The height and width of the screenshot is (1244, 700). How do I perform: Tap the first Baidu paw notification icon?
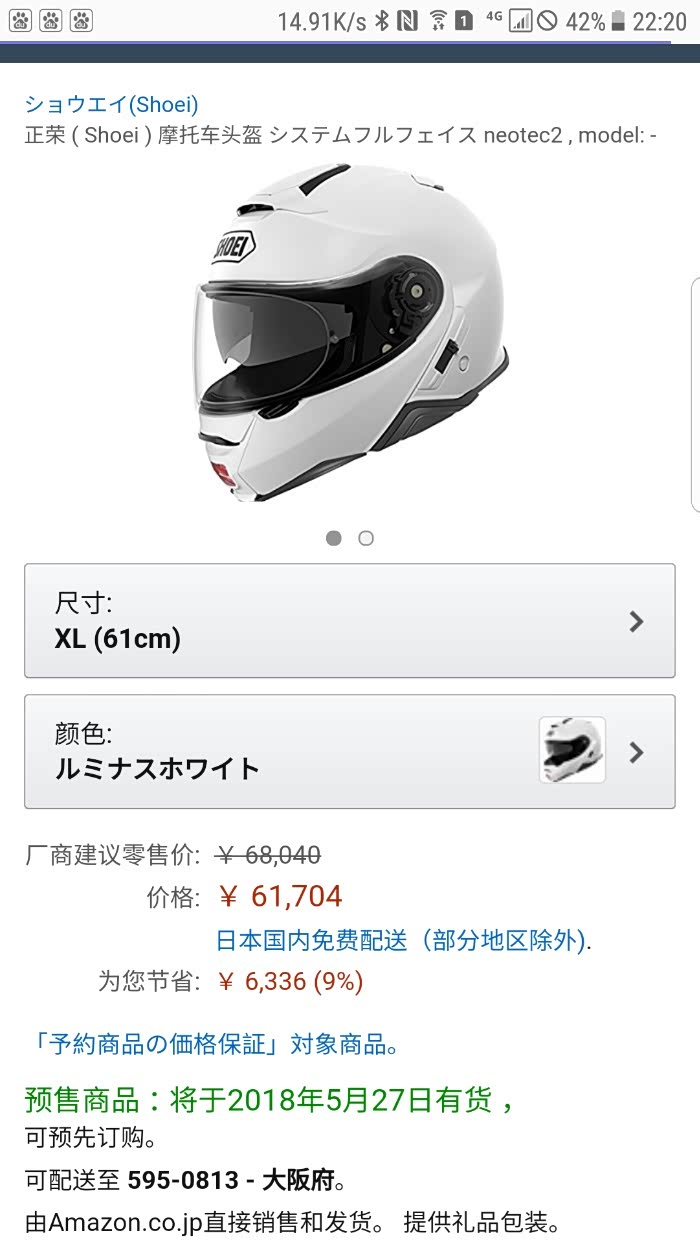(x=20, y=19)
